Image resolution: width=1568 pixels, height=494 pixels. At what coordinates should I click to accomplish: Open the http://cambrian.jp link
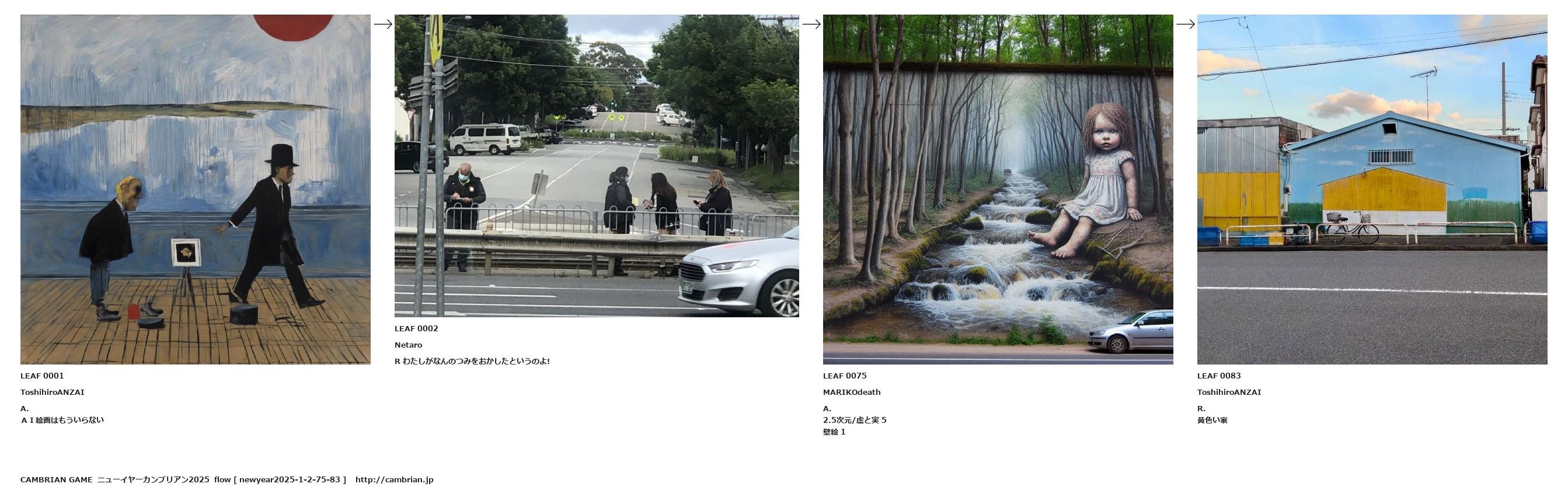395,480
